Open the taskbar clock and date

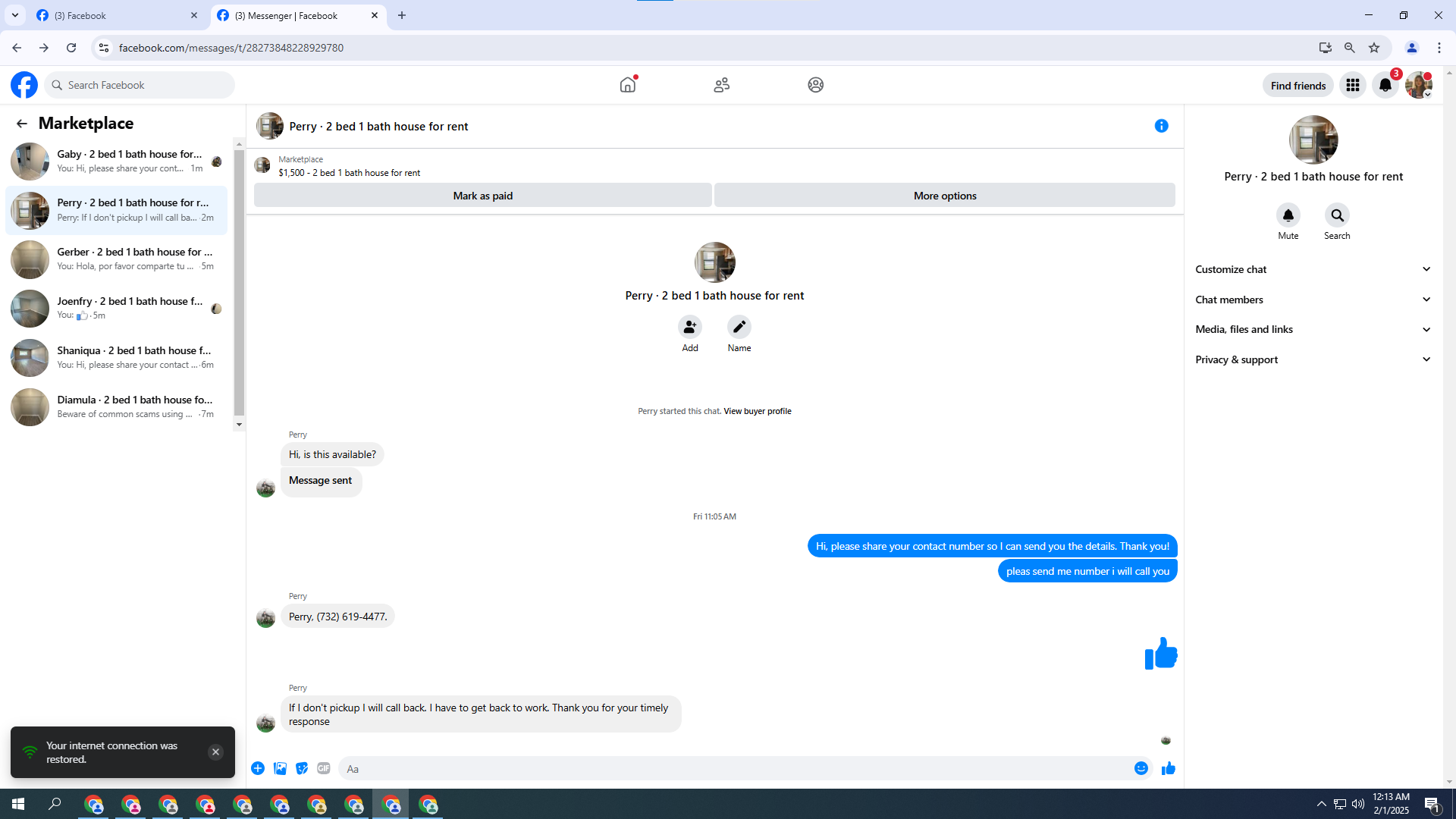pyautogui.click(x=1391, y=804)
